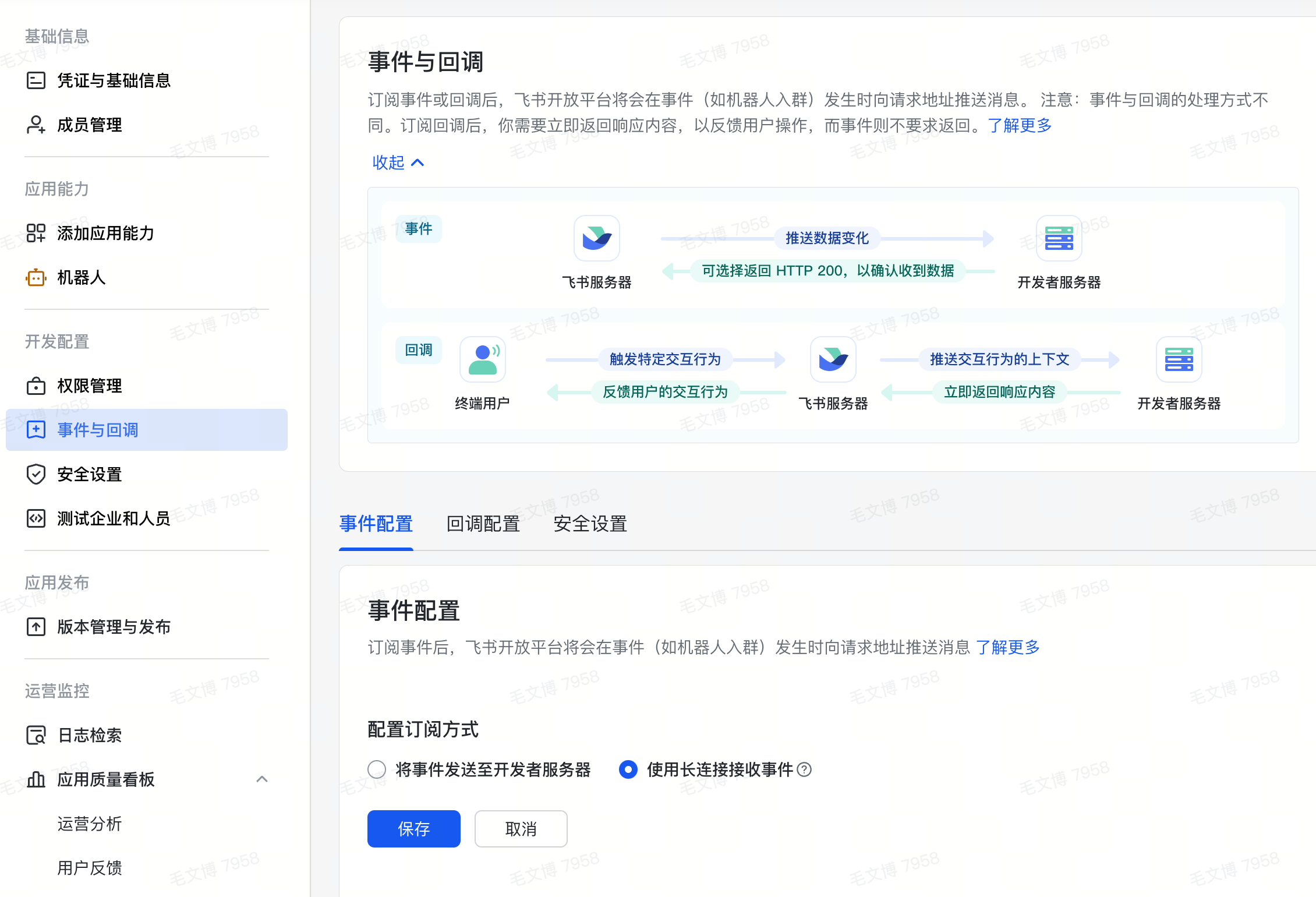Screen dimensions: 1316x897
Task: Click the help icon beside 使用长连接接收事件
Action: [804, 770]
